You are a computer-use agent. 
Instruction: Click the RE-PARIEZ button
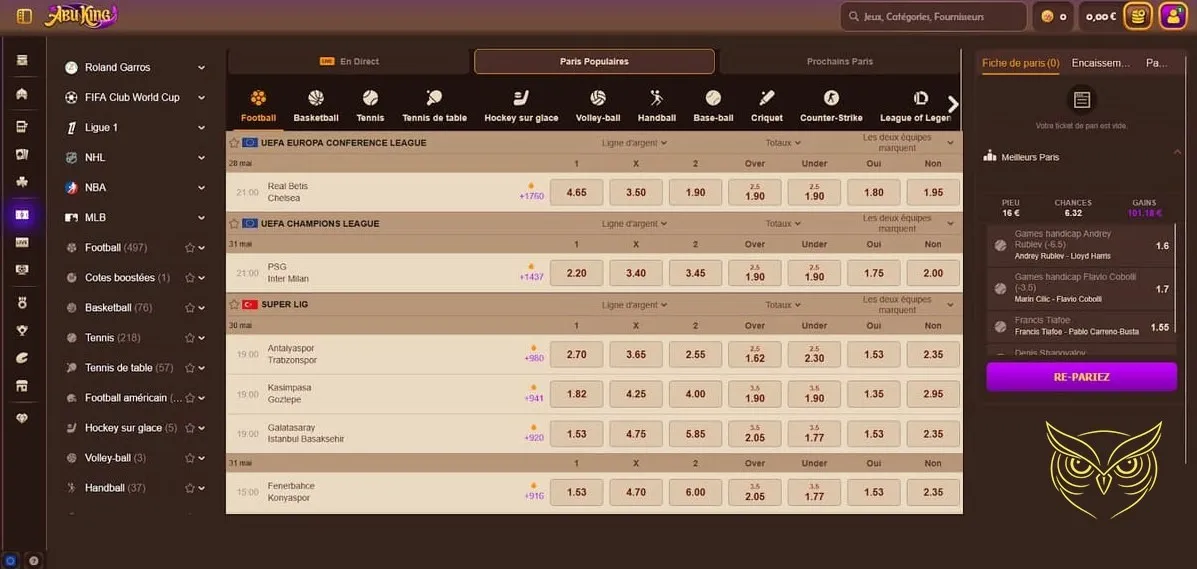point(1081,377)
